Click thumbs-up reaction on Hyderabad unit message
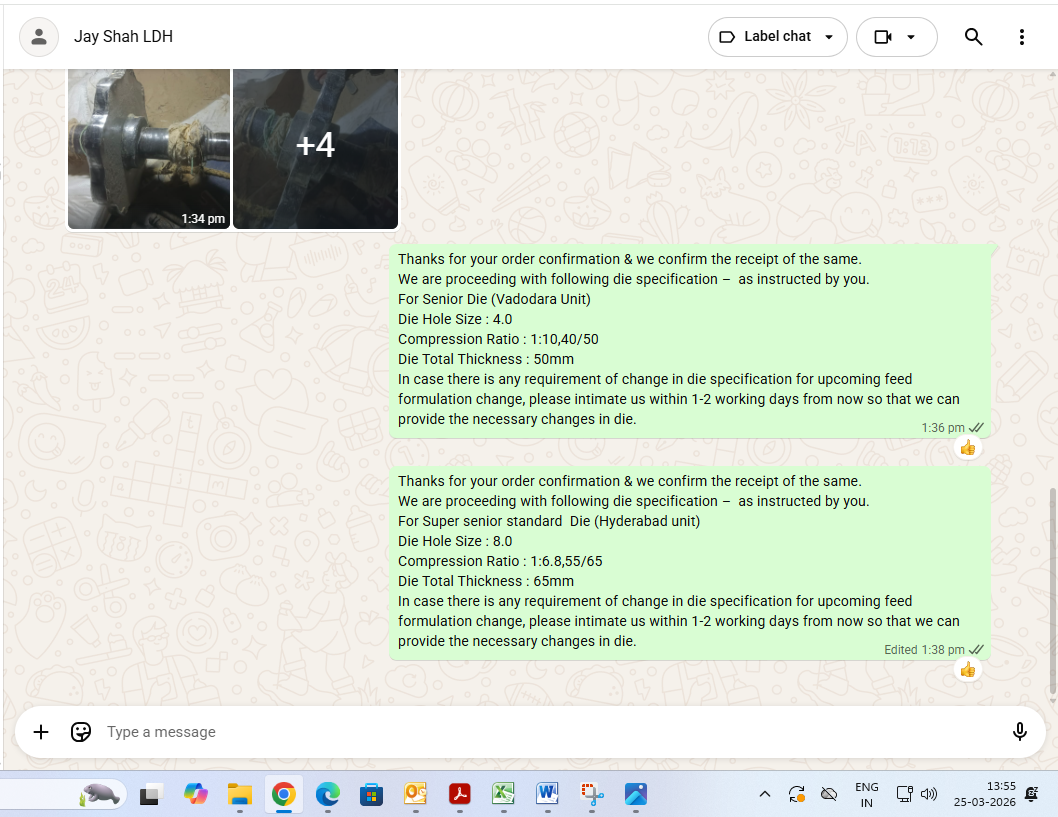This screenshot has height=817, width=1058. (967, 669)
